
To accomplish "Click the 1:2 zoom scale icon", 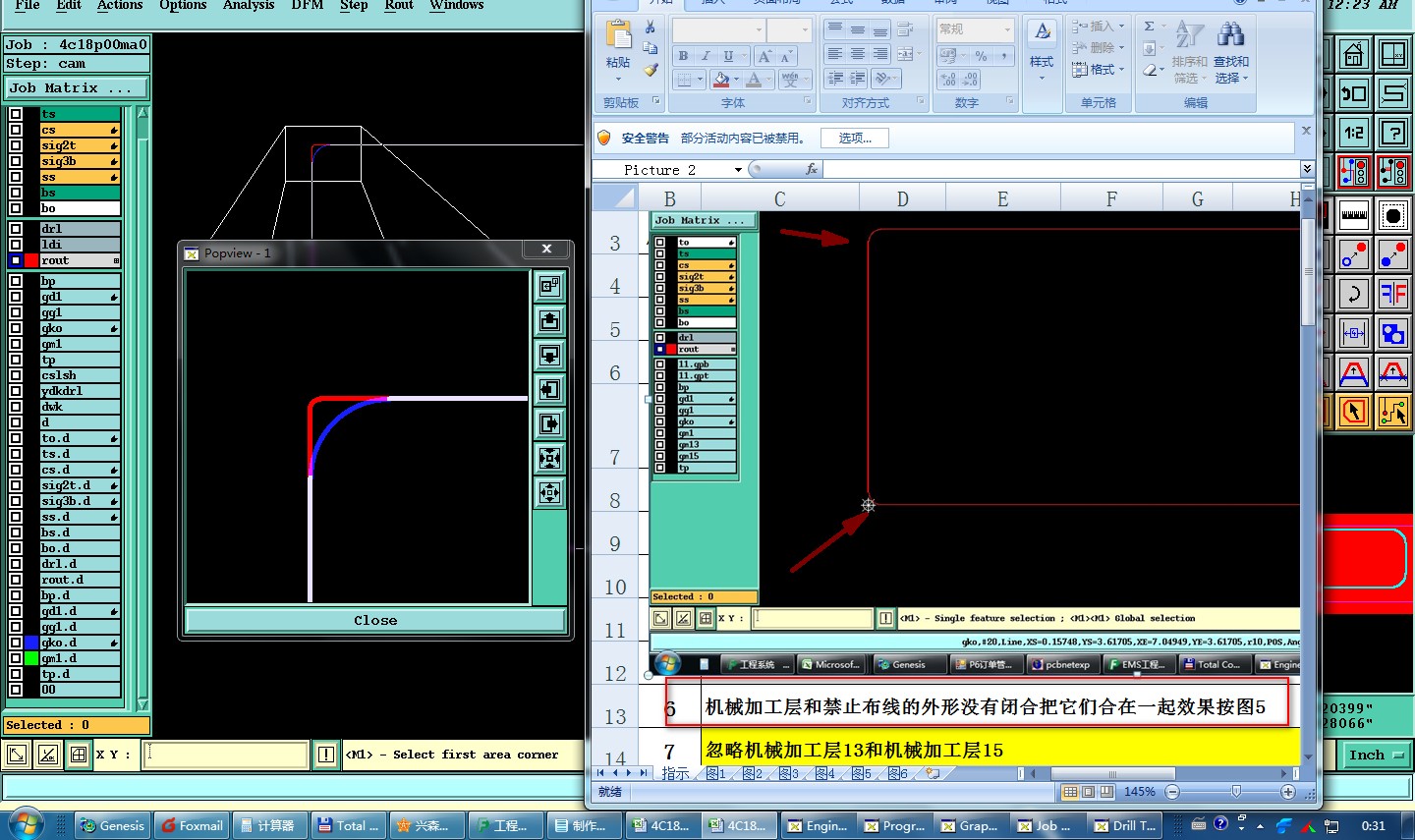I will click(x=1354, y=132).
